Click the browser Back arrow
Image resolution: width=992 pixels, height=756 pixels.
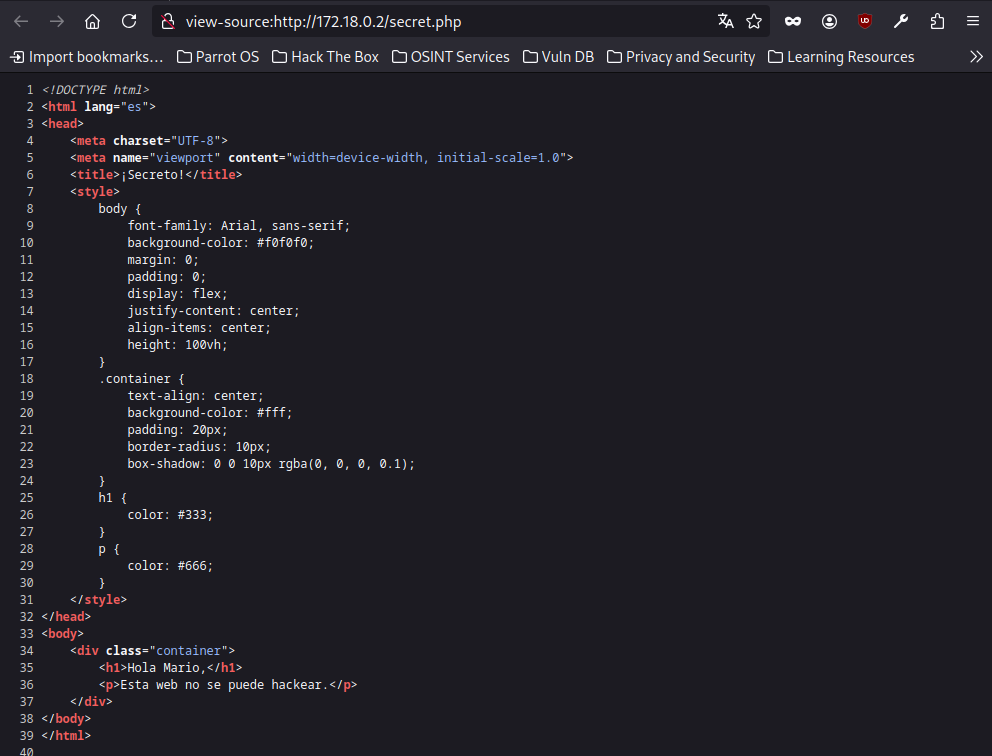coord(21,21)
